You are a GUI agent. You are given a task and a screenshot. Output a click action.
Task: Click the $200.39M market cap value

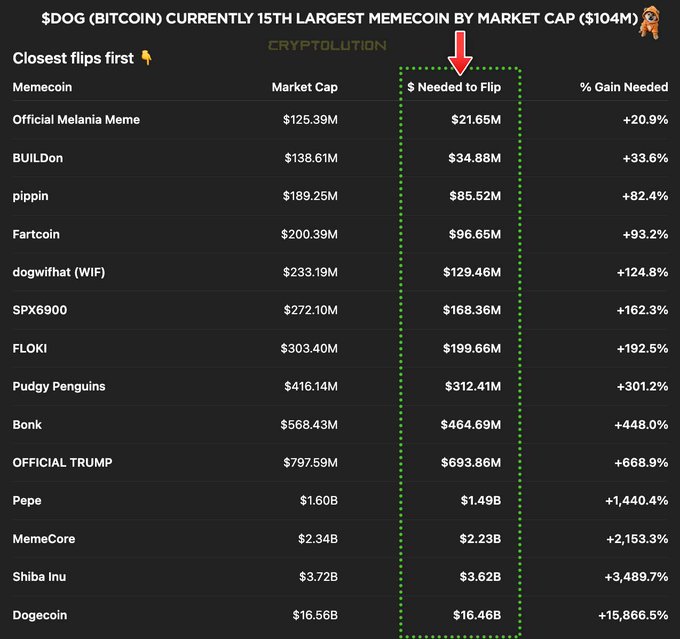click(x=309, y=234)
